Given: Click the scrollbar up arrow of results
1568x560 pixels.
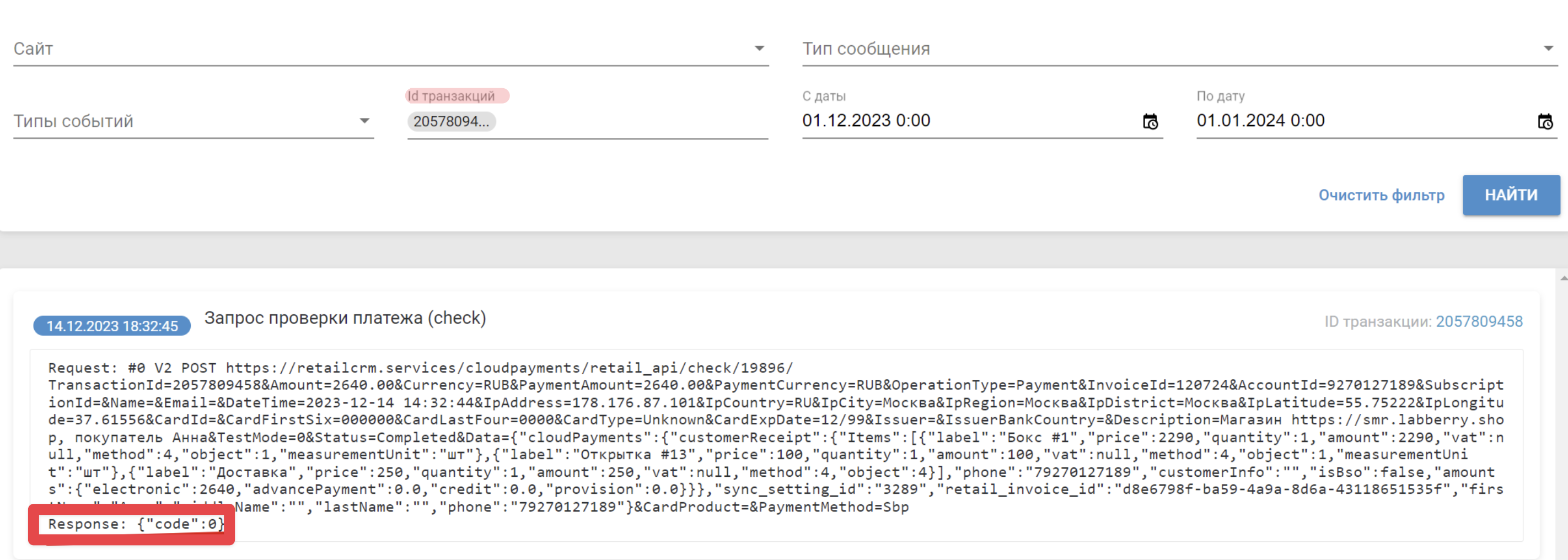Looking at the screenshot, I should [1563, 278].
